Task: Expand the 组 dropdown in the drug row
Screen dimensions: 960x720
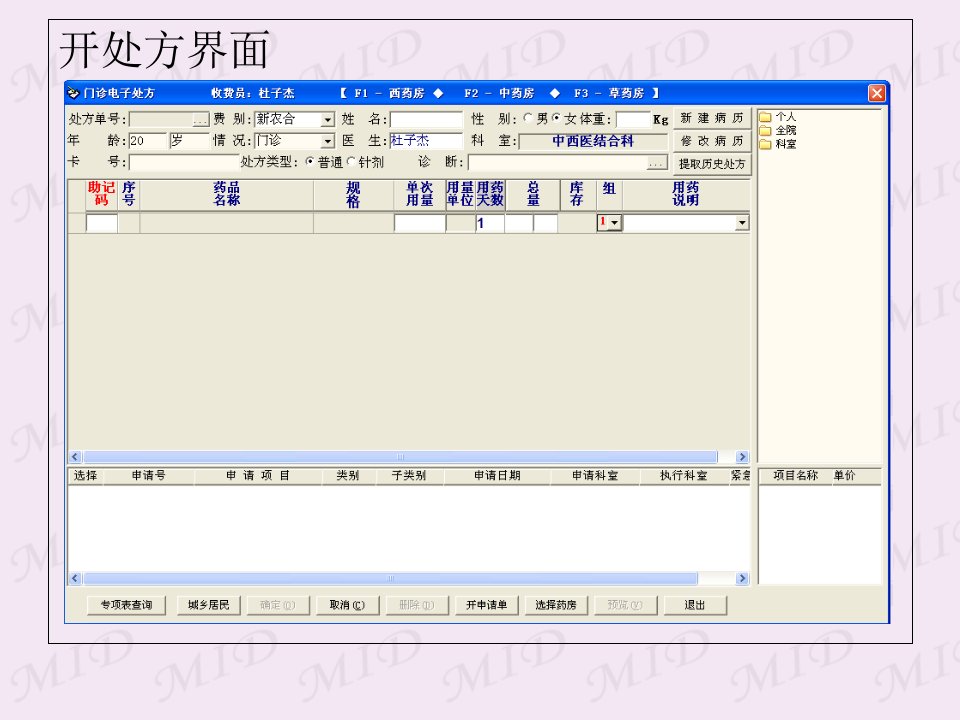Action: pos(615,223)
